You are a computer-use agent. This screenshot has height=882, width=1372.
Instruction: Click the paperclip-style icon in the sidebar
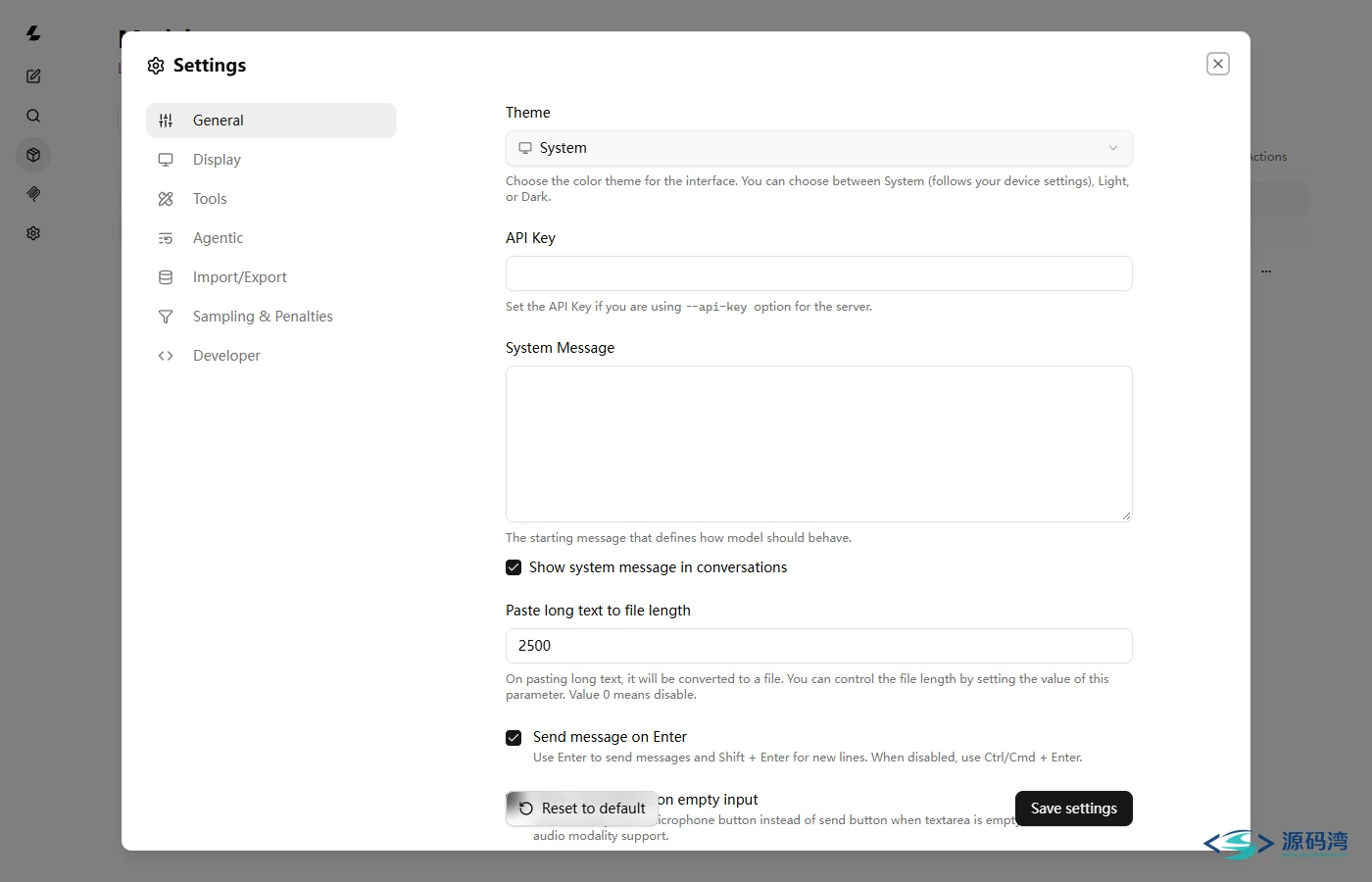[33, 194]
